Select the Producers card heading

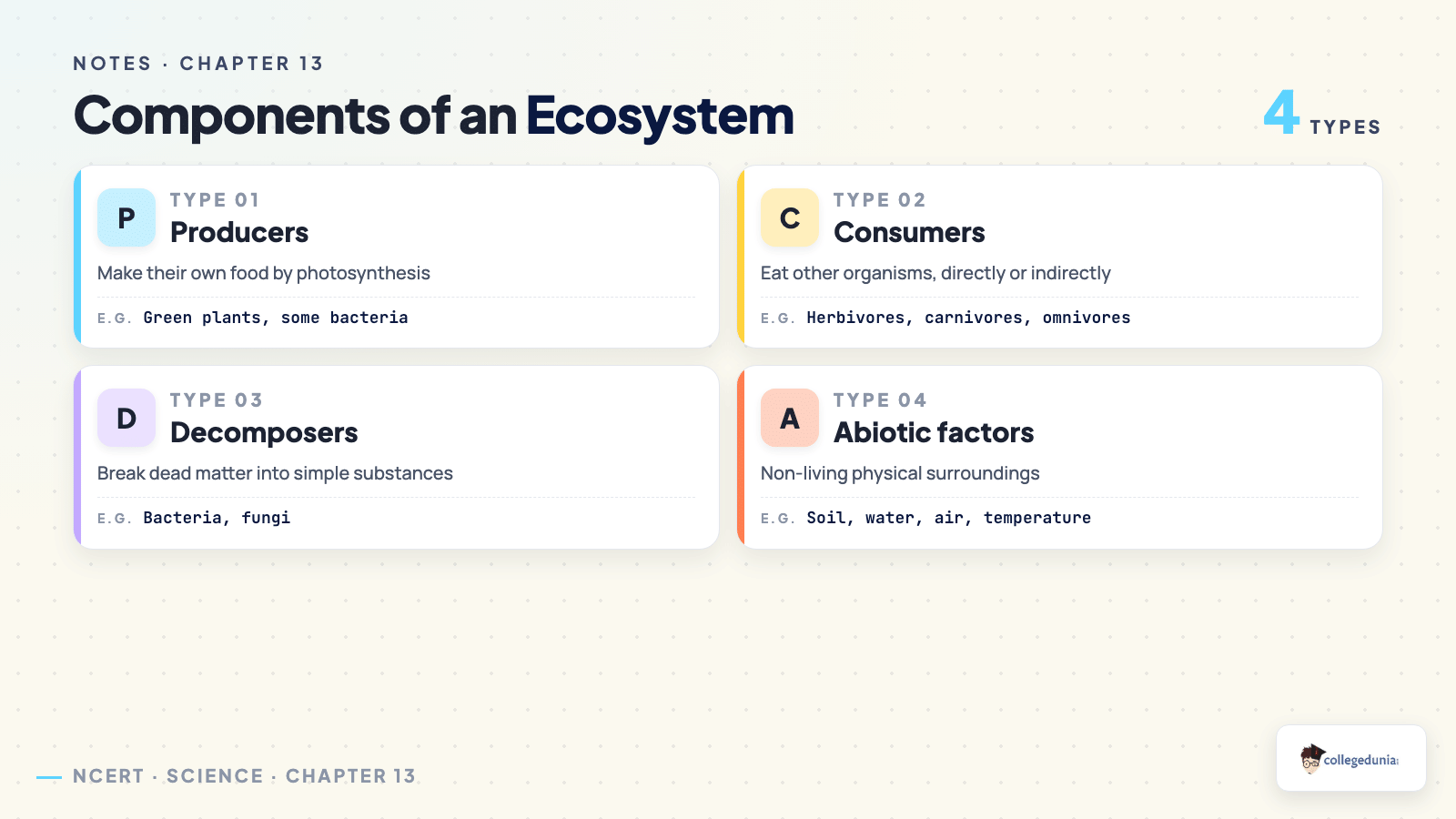click(239, 232)
